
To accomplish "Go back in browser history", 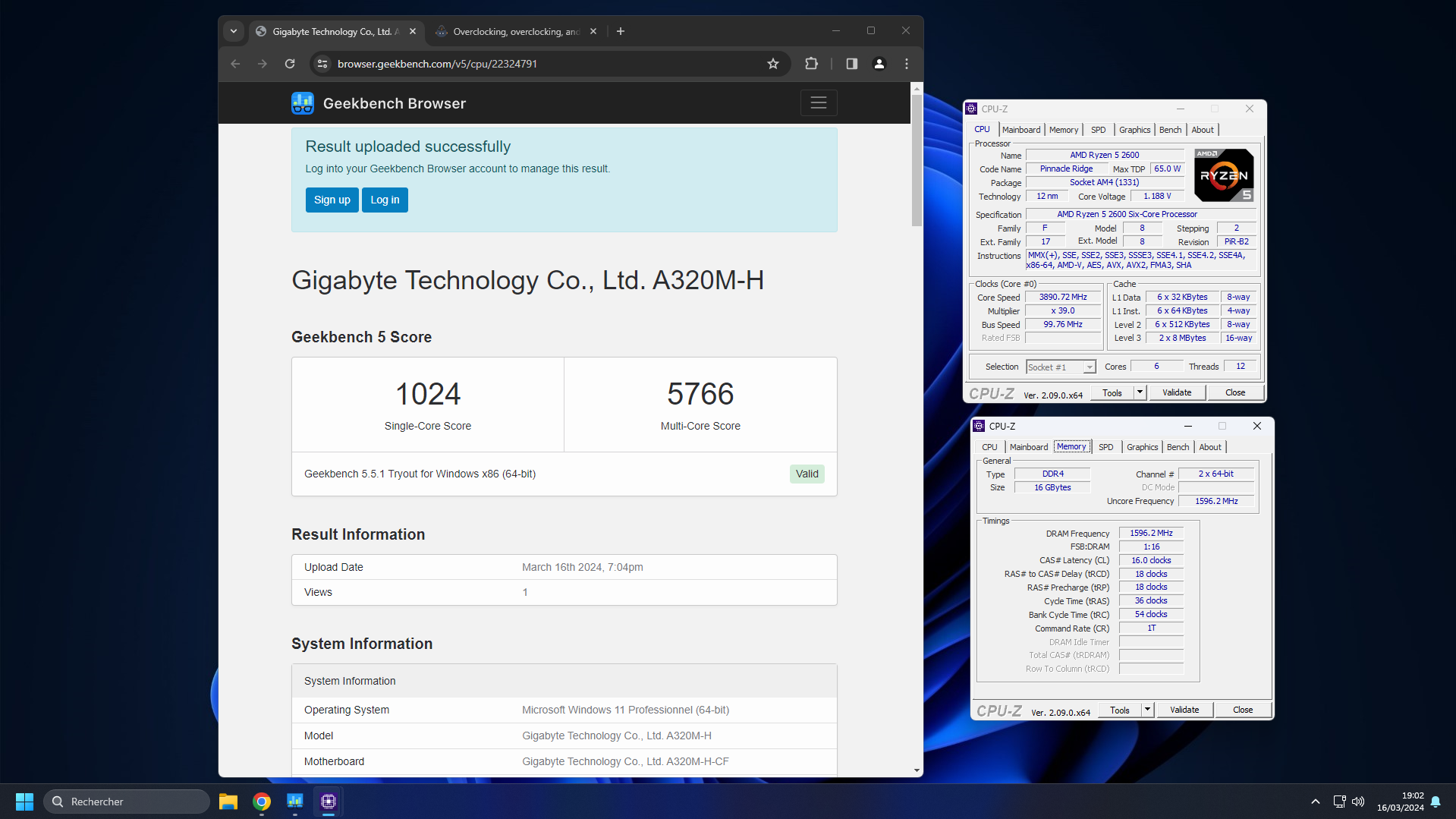I will tap(235, 64).
